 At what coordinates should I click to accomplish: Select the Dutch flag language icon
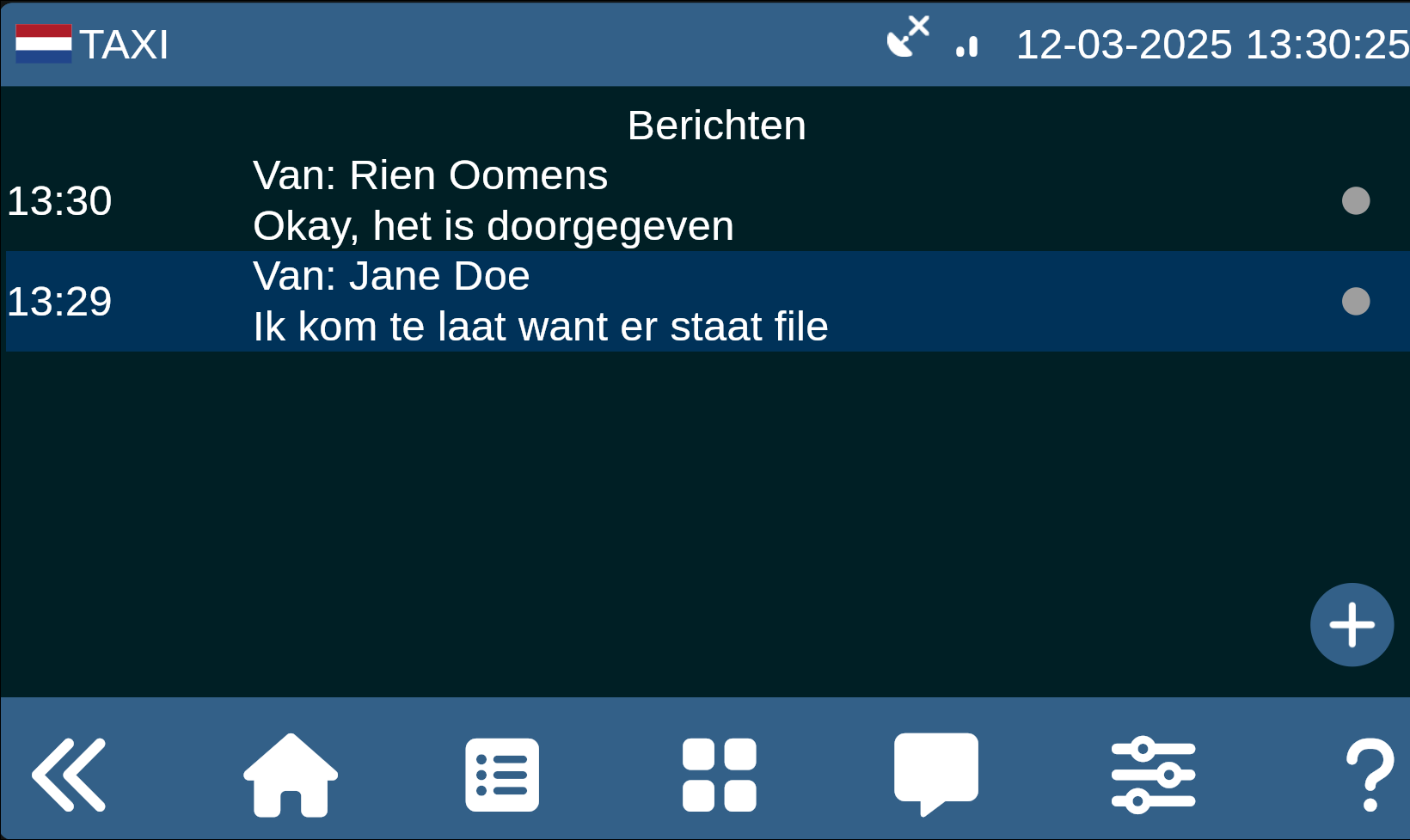tap(44, 44)
